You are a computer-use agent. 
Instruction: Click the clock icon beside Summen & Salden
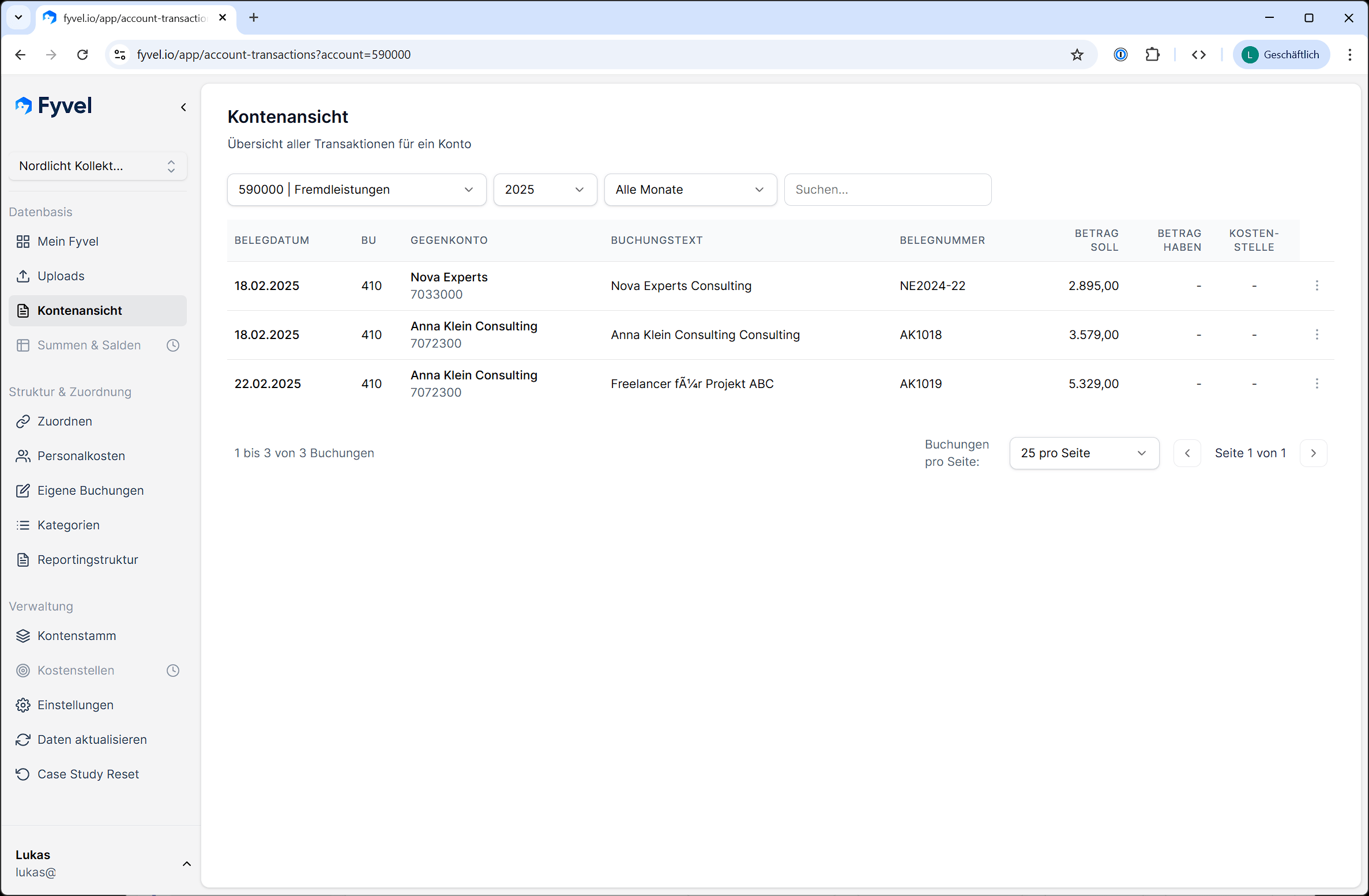pyautogui.click(x=173, y=345)
